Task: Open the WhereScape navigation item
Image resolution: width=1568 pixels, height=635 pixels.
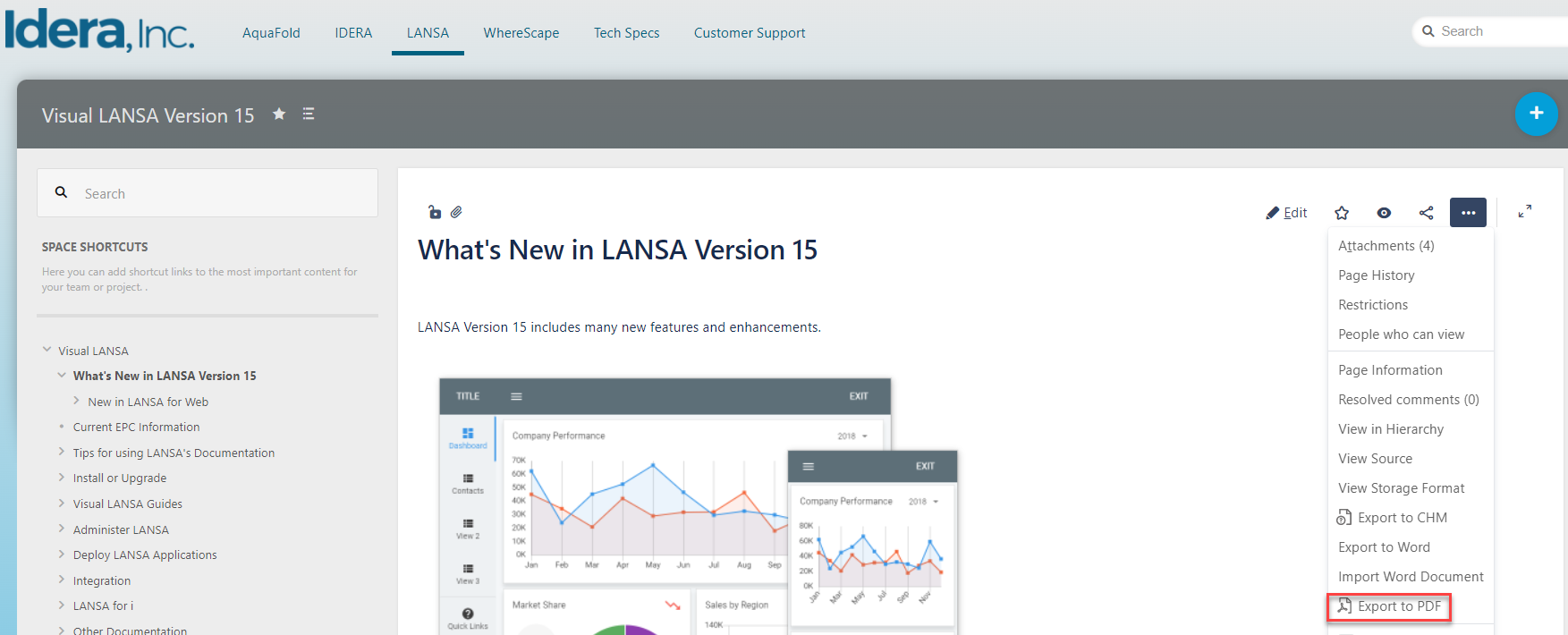Action: point(521,33)
